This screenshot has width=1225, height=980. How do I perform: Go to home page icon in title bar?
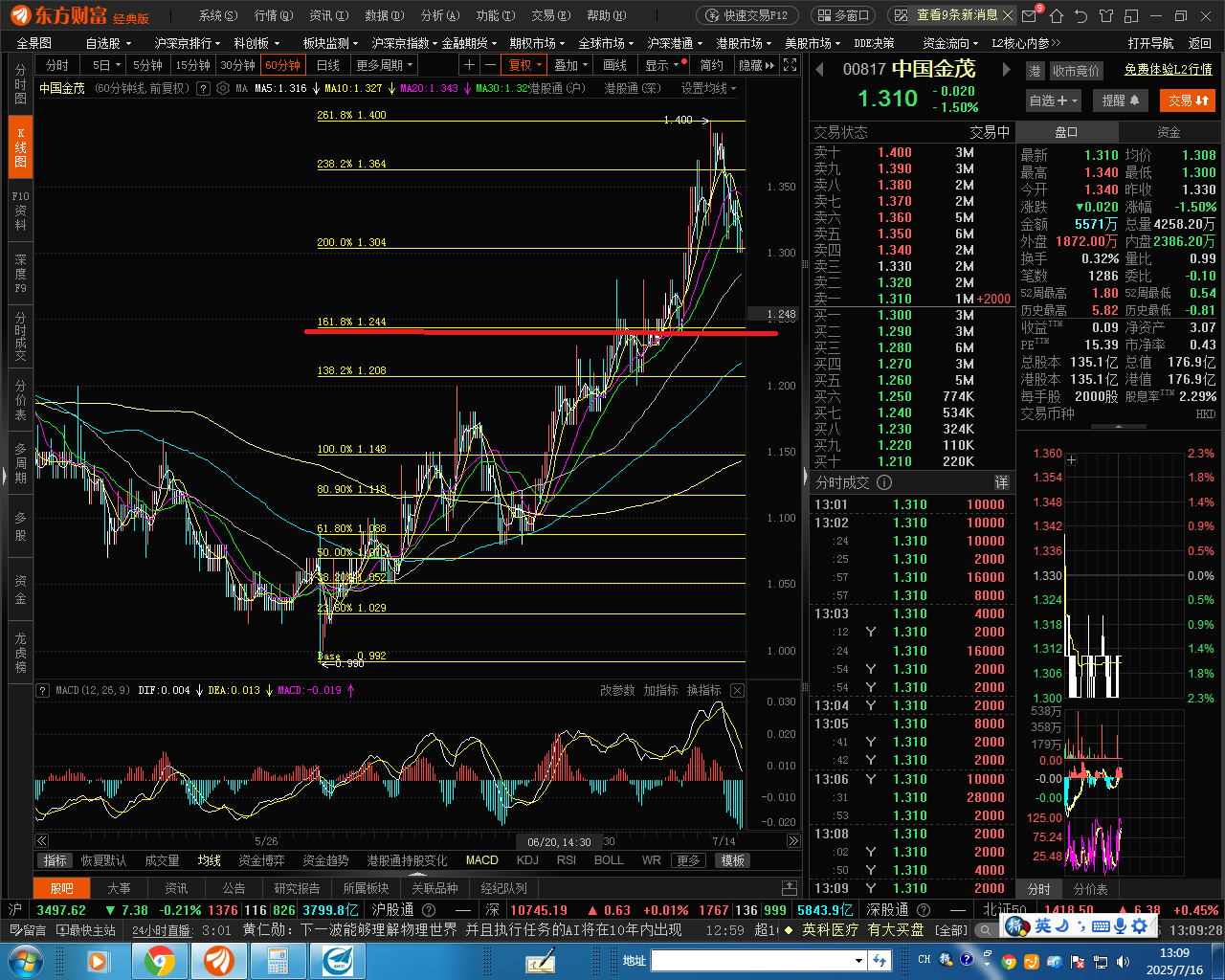[x=1057, y=15]
